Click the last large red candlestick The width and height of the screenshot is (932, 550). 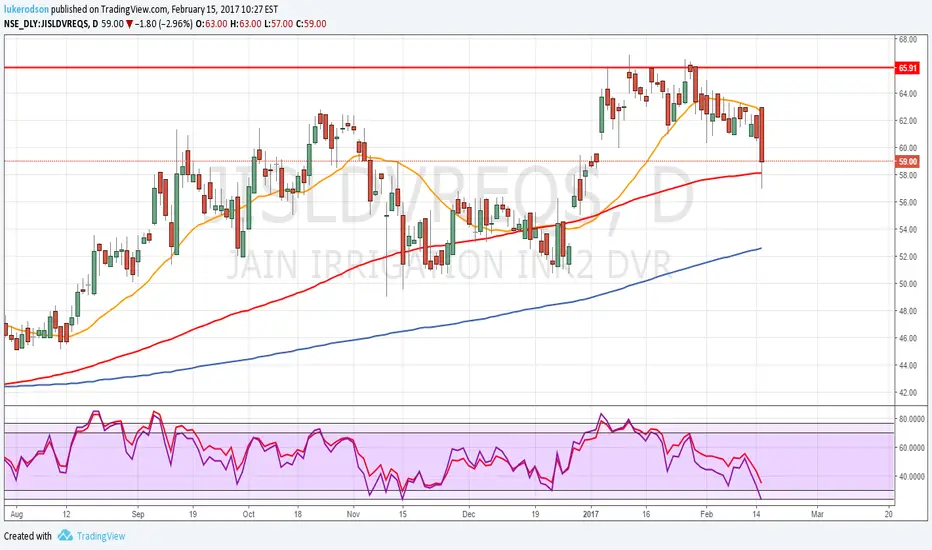coord(761,134)
